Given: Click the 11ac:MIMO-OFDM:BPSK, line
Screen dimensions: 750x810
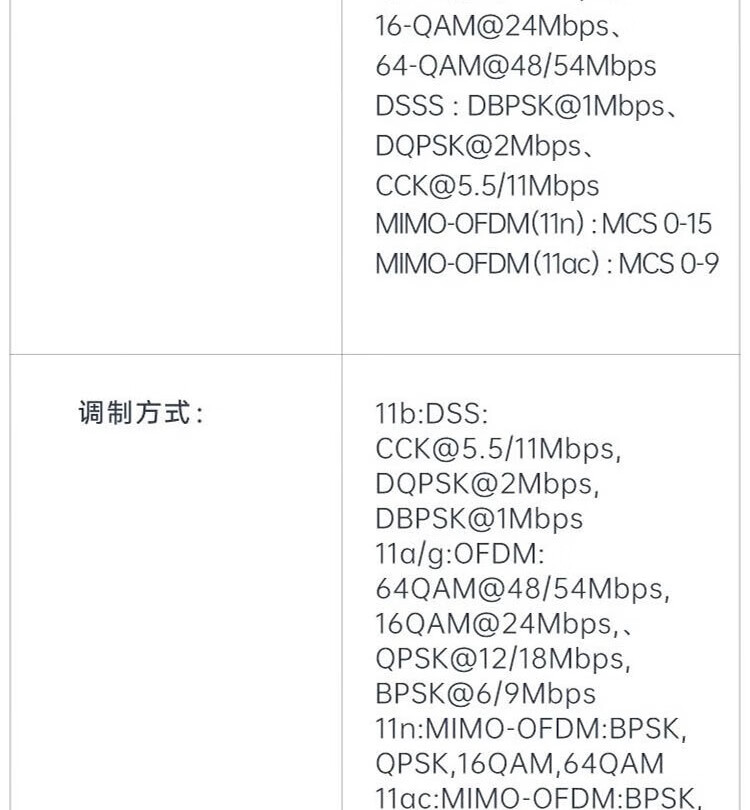Looking at the screenshot, I should tap(539, 798).
